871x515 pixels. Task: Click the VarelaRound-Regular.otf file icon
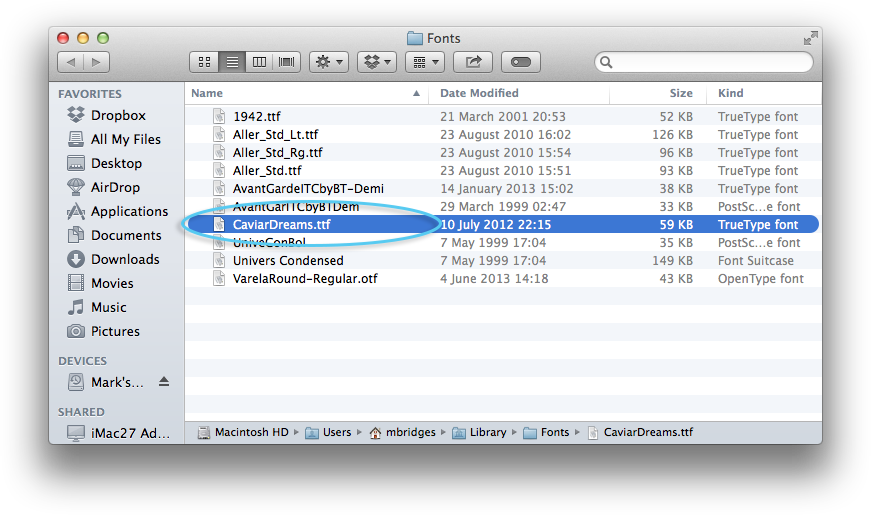pos(219,278)
